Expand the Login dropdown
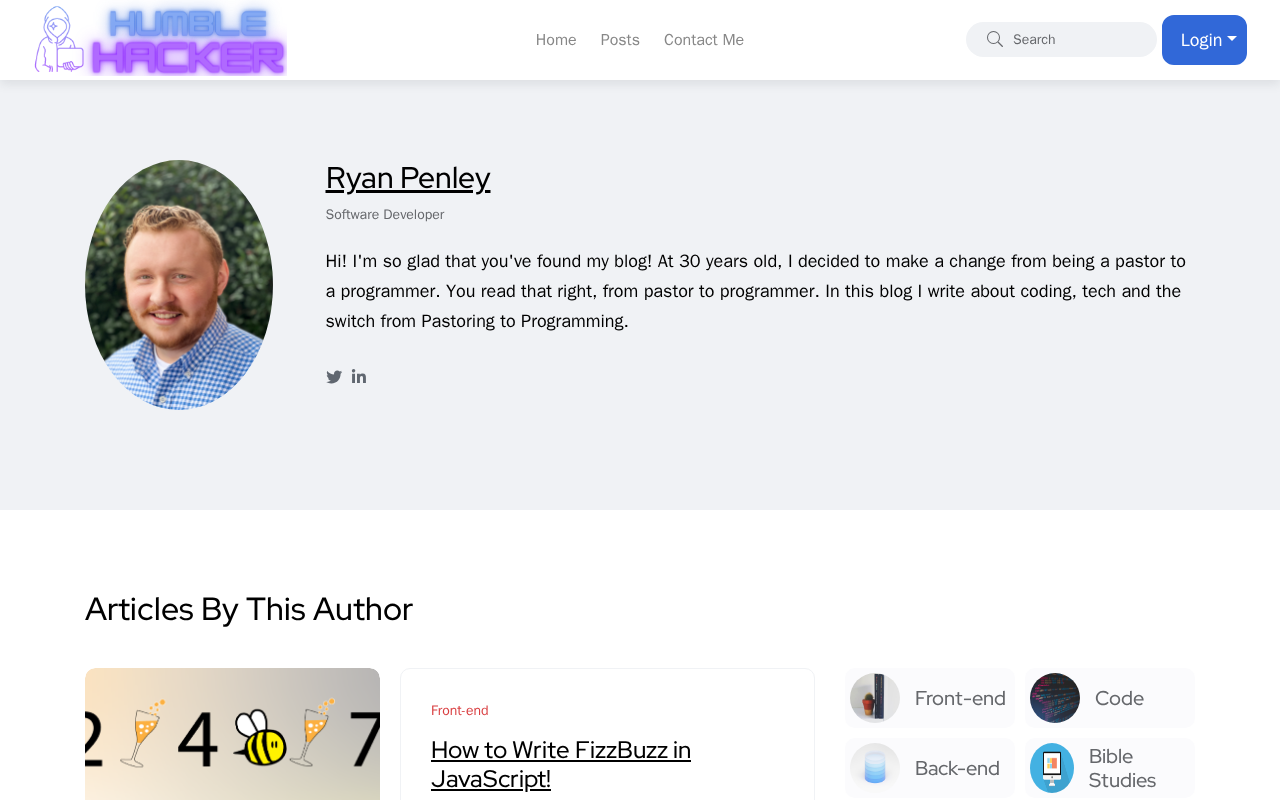 [1204, 40]
